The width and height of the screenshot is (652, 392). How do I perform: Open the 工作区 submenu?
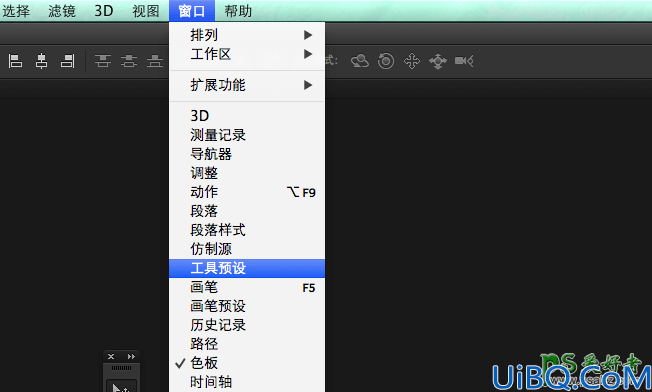[247, 54]
